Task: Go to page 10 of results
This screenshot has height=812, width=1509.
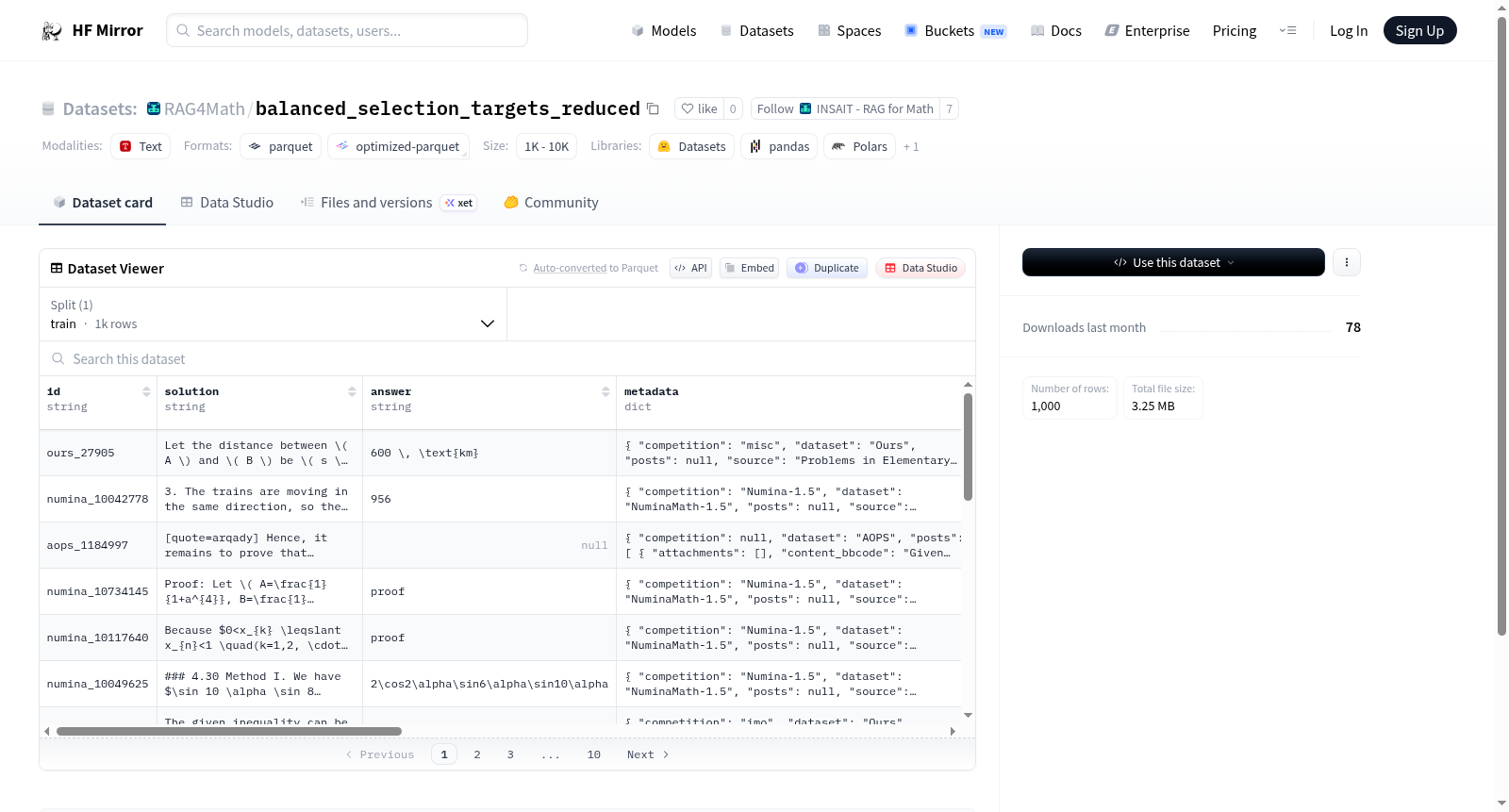Action: point(594,754)
